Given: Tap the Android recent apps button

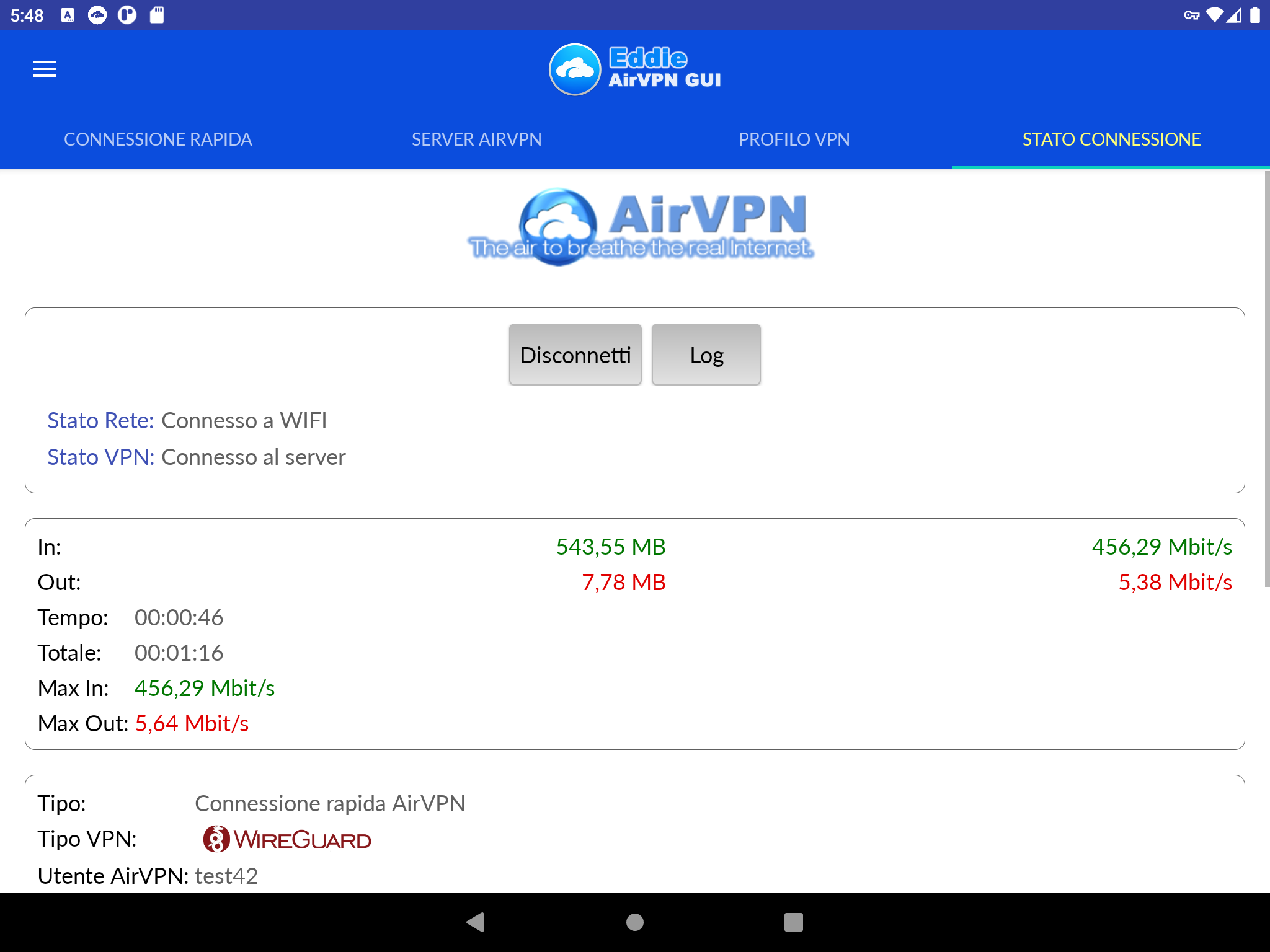Looking at the screenshot, I should pos(794,922).
